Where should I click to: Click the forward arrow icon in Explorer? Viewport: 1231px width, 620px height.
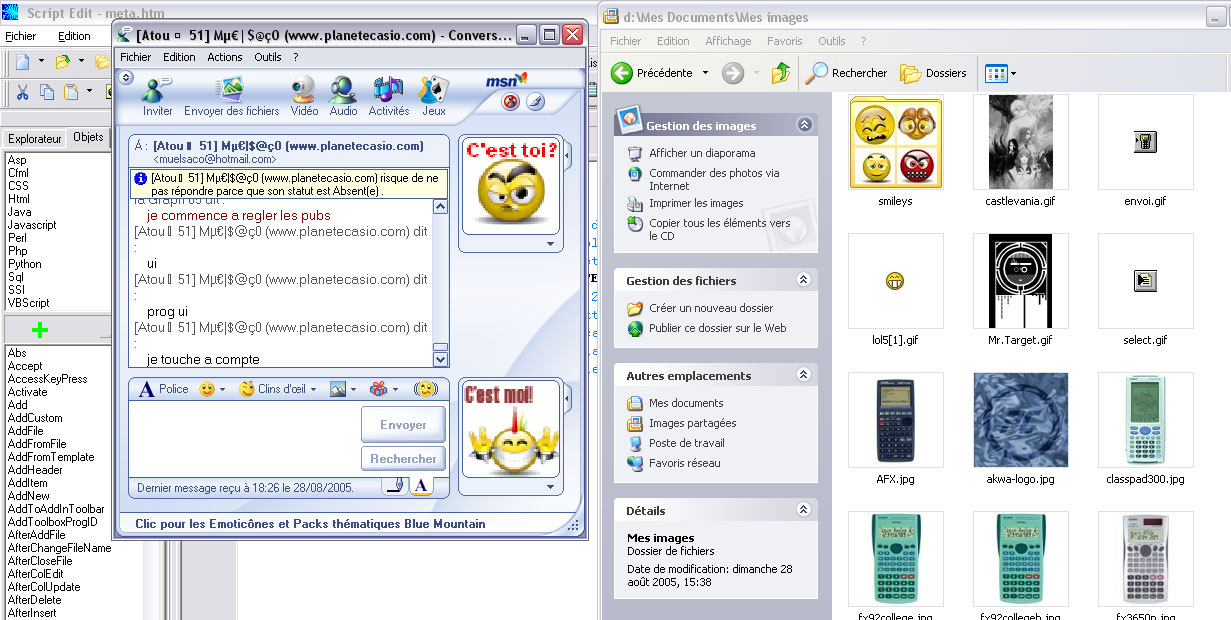[x=733, y=73]
